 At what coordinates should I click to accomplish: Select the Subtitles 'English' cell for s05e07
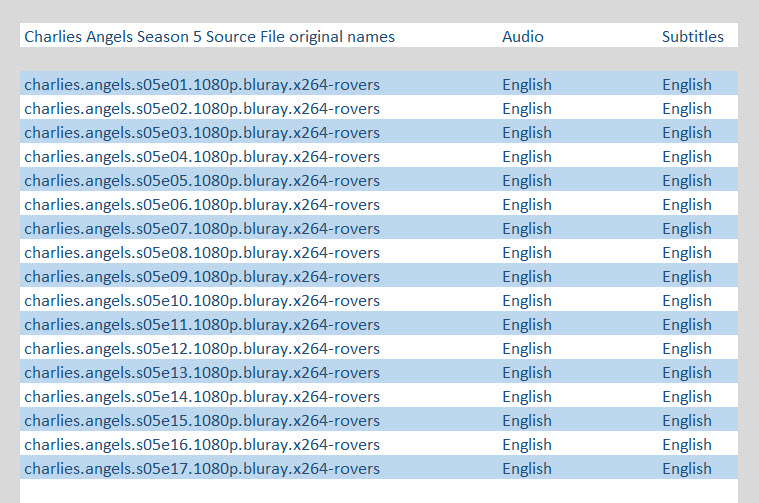[x=687, y=229]
